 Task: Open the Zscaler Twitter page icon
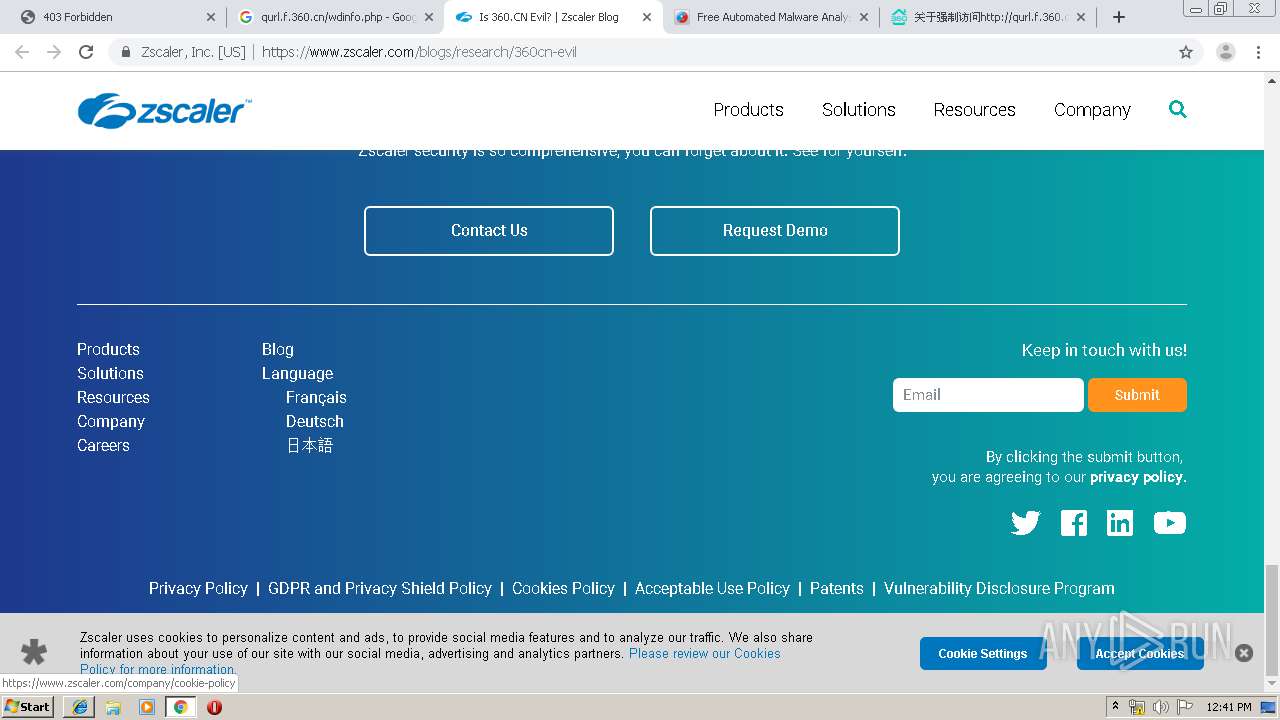(x=1025, y=523)
